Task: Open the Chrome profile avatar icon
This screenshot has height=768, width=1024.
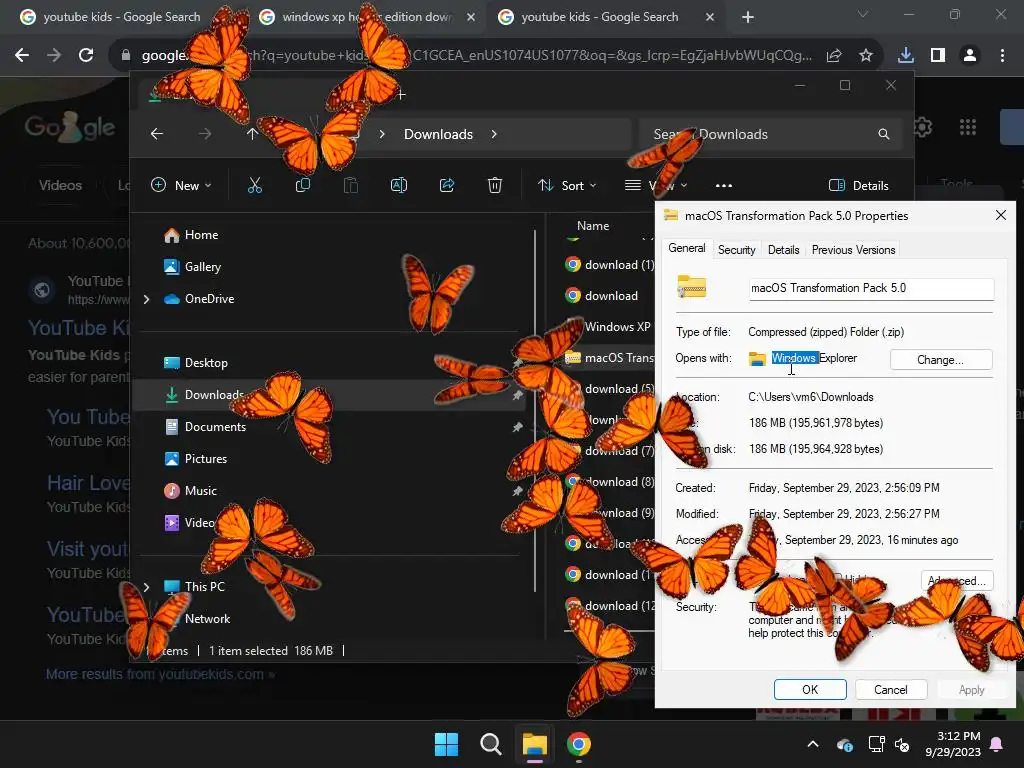Action: 970,56
